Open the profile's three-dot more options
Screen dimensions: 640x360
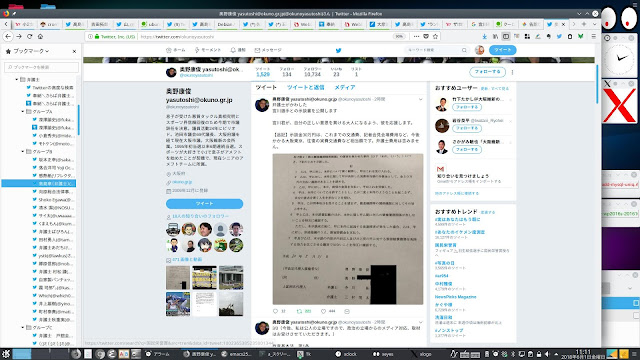coord(512,72)
